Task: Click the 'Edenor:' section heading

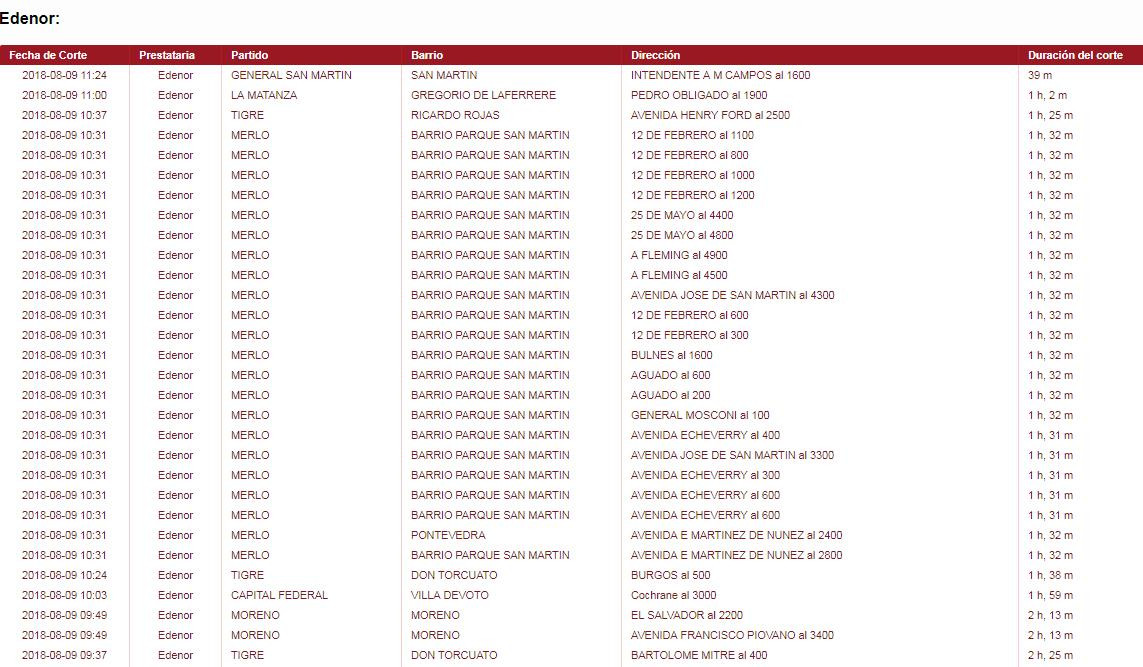Action: [30, 19]
